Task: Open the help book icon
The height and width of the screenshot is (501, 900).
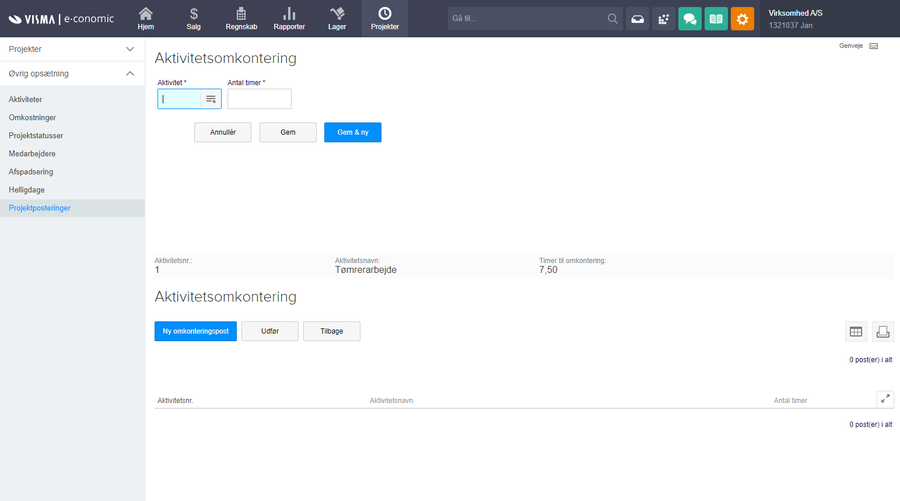Action: click(716, 19)
